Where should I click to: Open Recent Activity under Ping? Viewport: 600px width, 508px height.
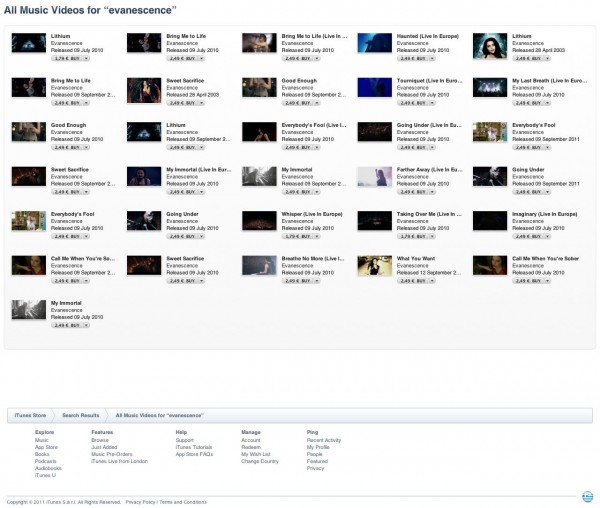point(324,440)
